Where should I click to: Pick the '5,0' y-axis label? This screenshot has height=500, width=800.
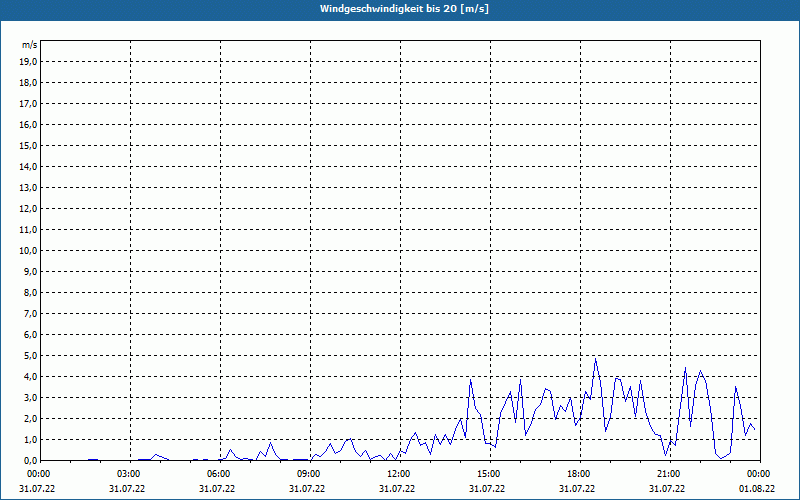30,355
